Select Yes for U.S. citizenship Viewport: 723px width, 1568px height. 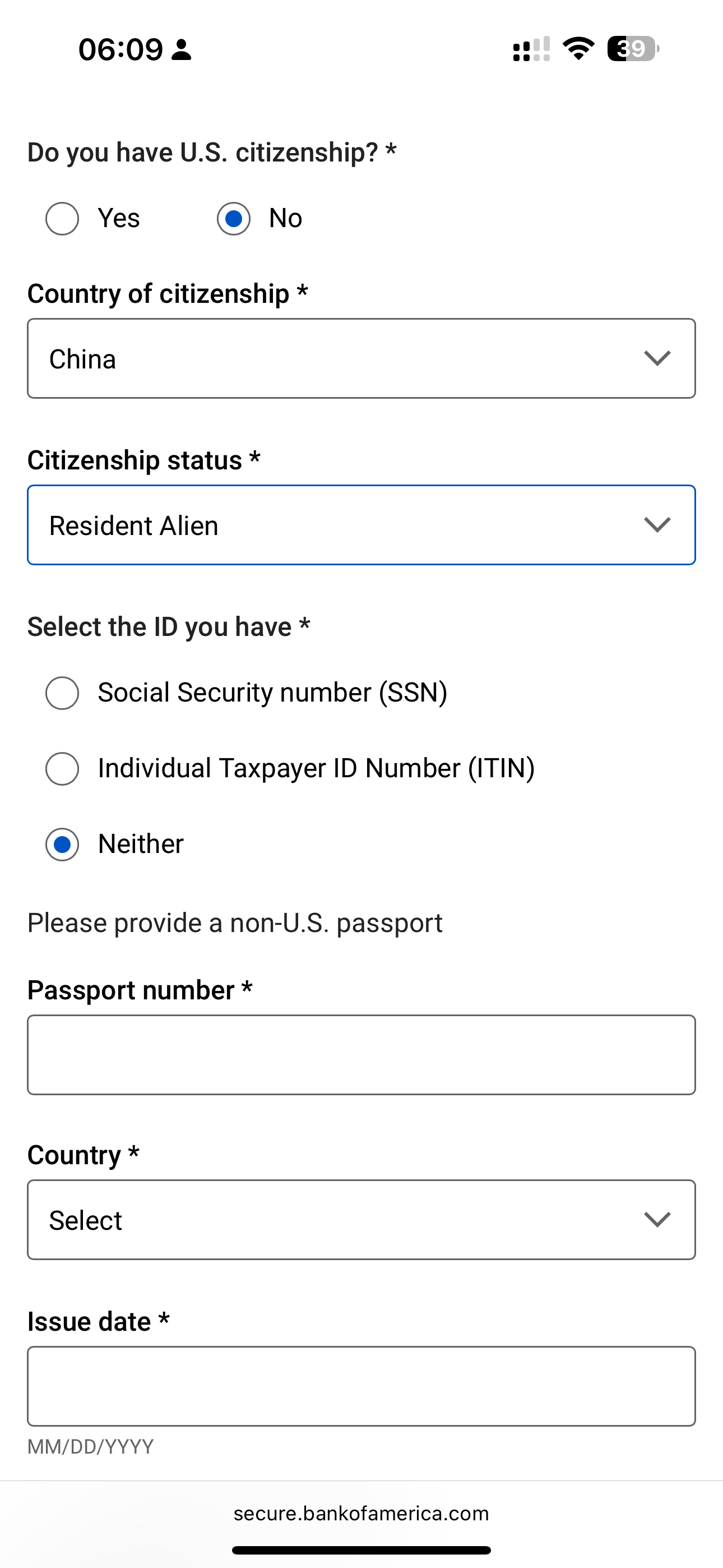[63, 219]
